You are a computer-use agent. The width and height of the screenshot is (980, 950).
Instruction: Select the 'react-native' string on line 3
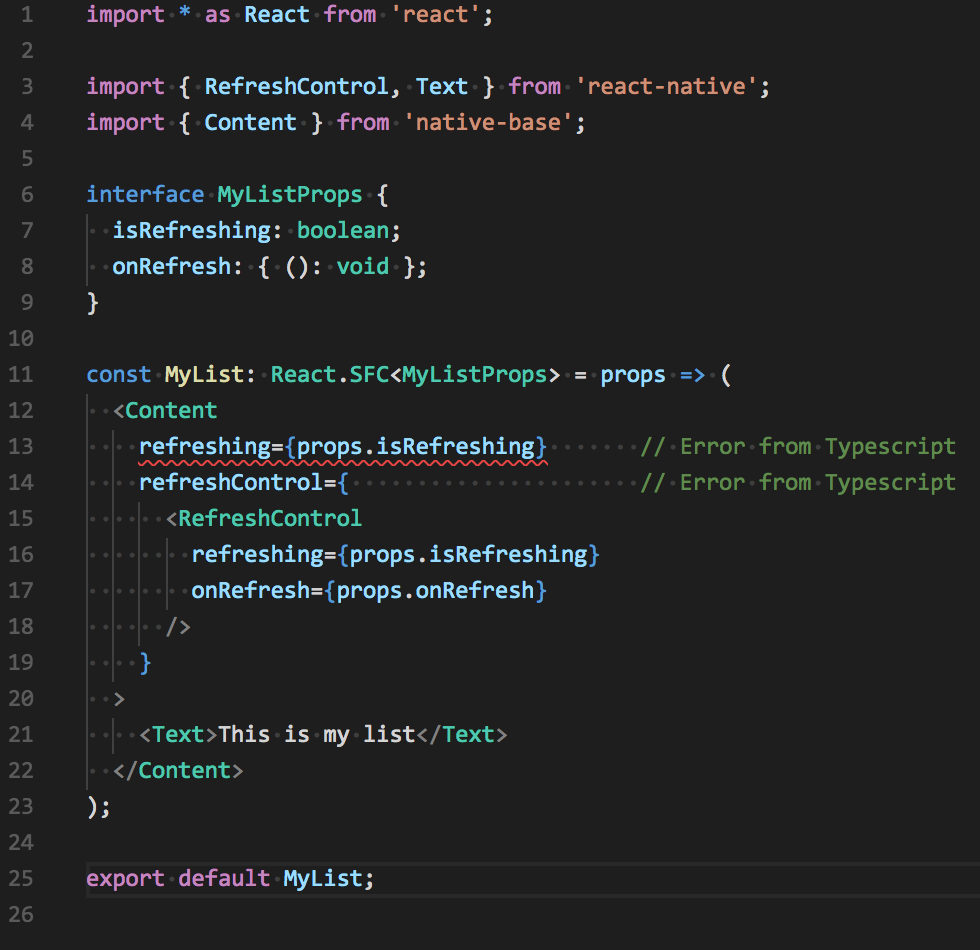pos(670,86)
